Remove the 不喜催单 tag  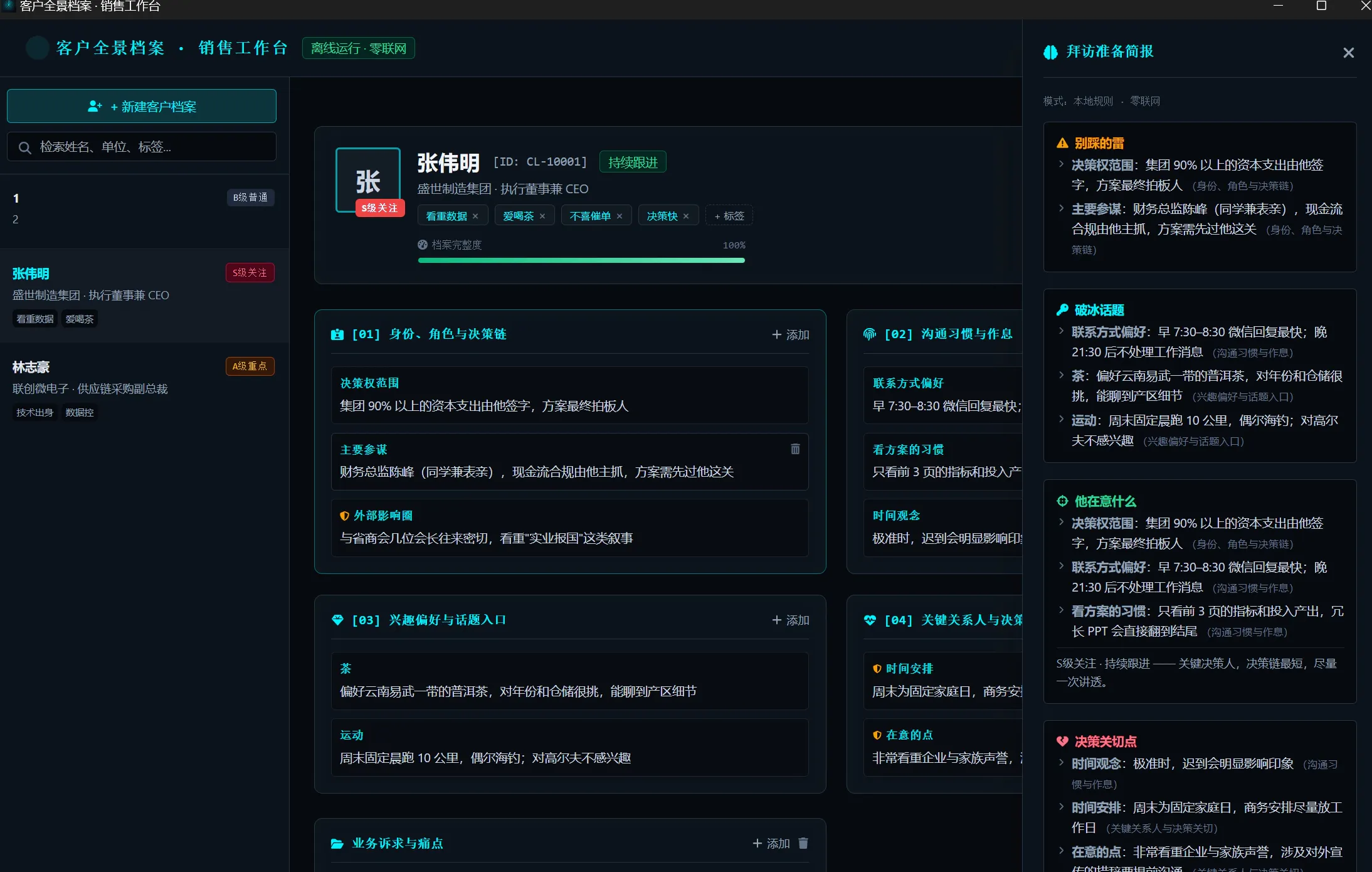tap(620, 216)
